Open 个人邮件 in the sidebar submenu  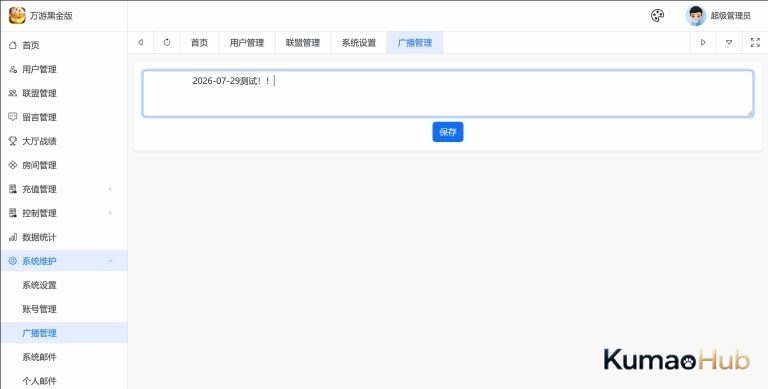pyautogui.click(x=64, y=381)
